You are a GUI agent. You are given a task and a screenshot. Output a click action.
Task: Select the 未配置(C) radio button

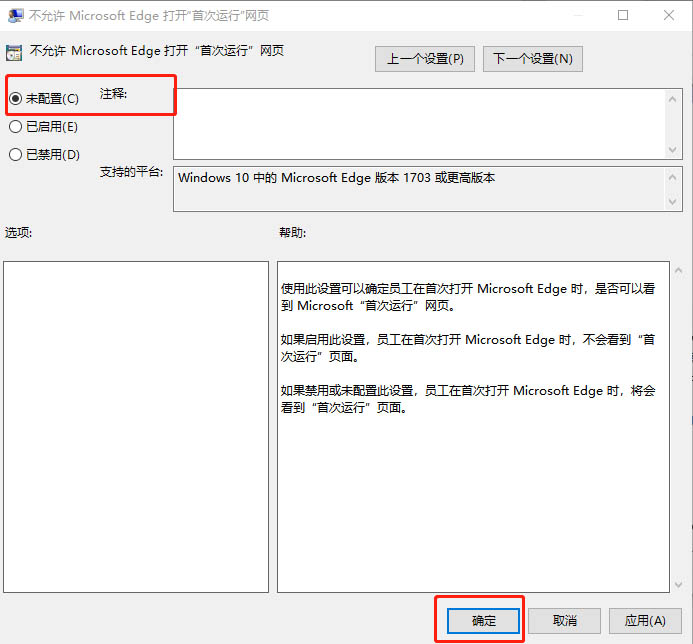pos(16,98)
